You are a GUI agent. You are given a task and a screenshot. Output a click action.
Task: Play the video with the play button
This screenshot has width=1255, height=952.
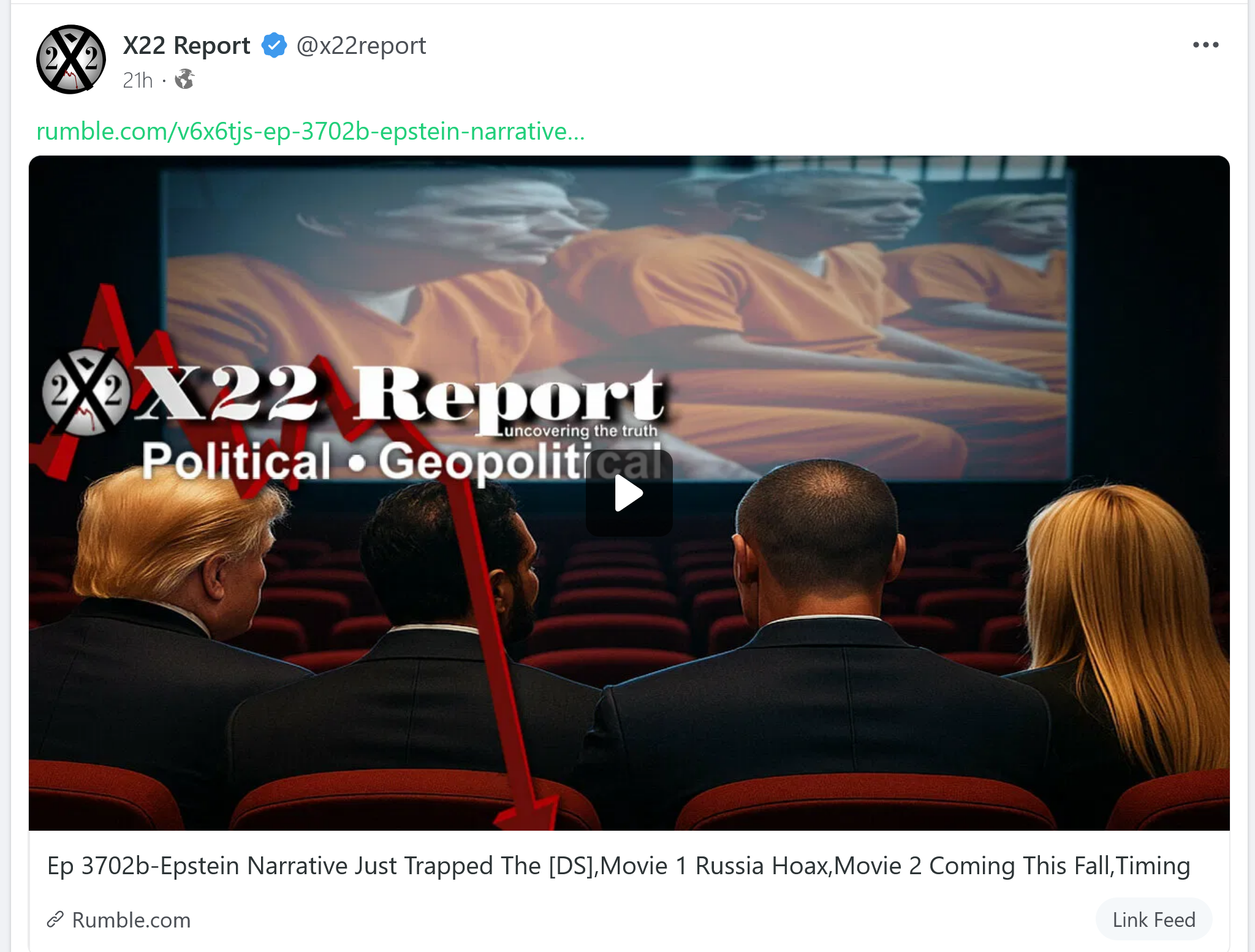pyautogui.click(x=629, y=493)
